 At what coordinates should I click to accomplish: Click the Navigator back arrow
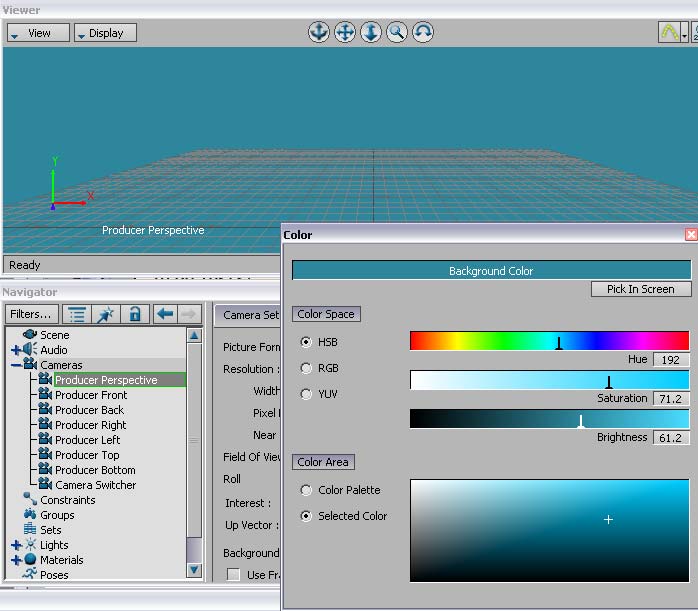pyautogui.click(x=165, y=314)
